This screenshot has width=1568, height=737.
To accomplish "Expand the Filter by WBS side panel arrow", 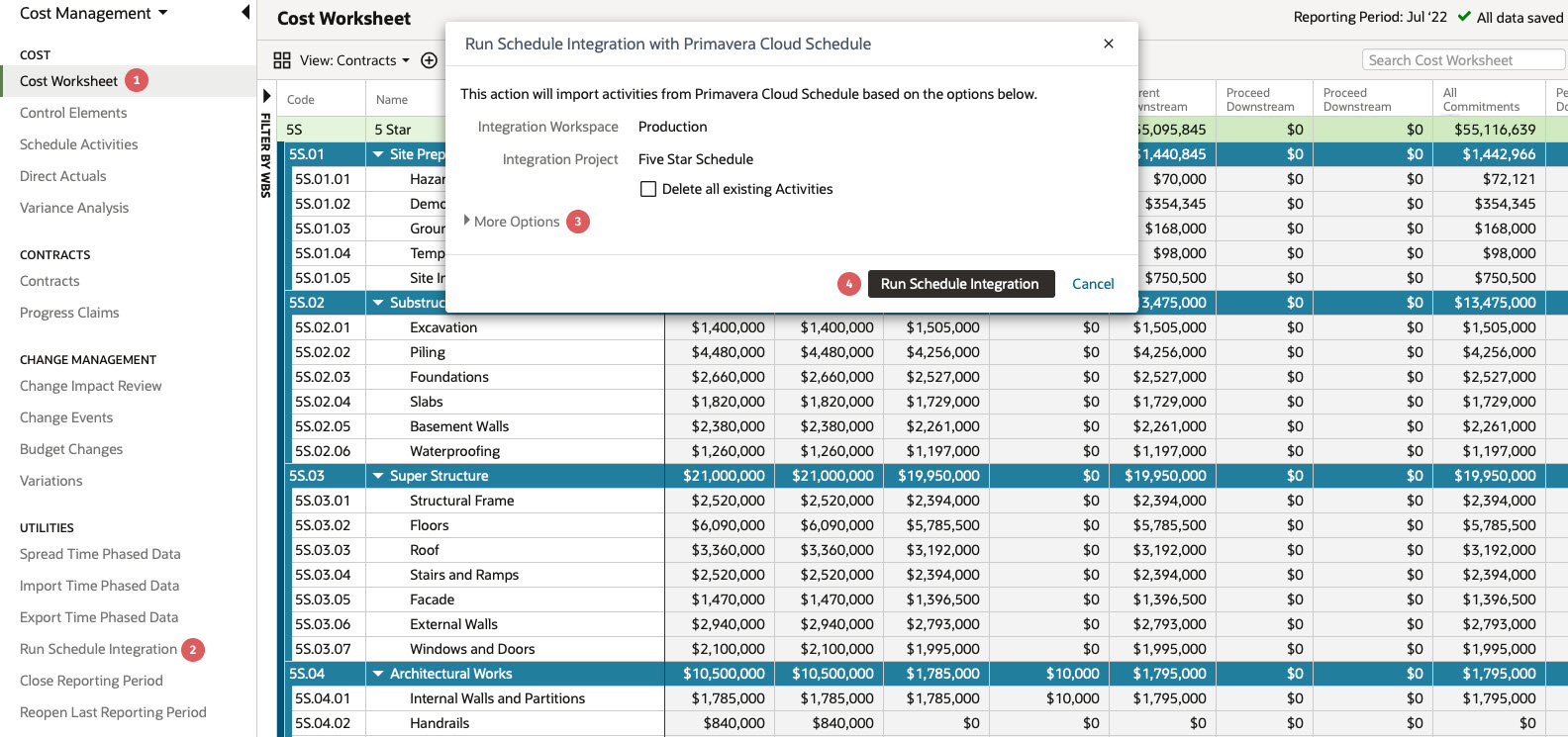I will coord(266,96).
